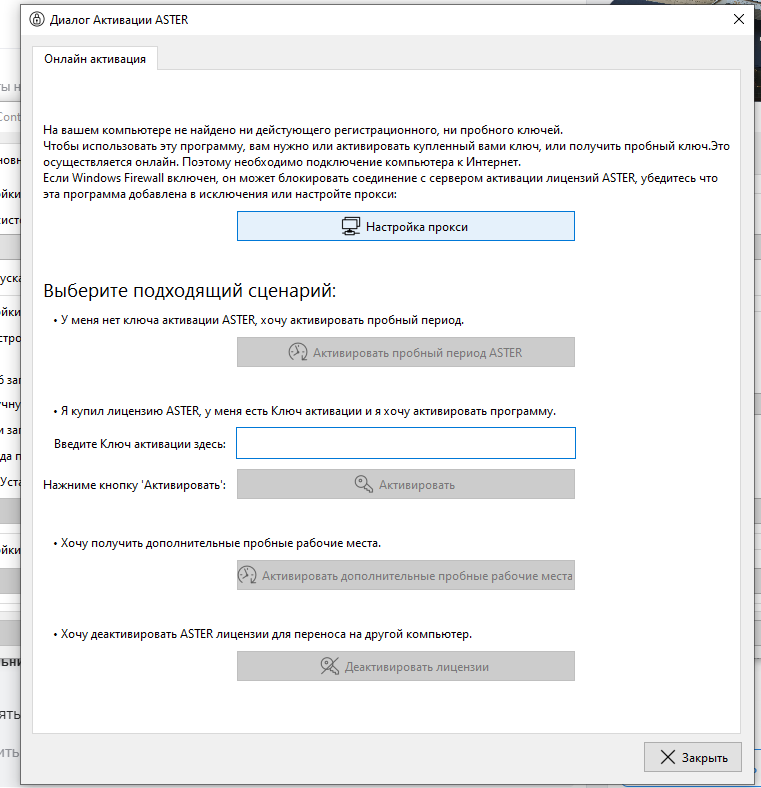Click the Закрыть button
The height and width of the screenshot is (788, 761).
coord(693,757)
